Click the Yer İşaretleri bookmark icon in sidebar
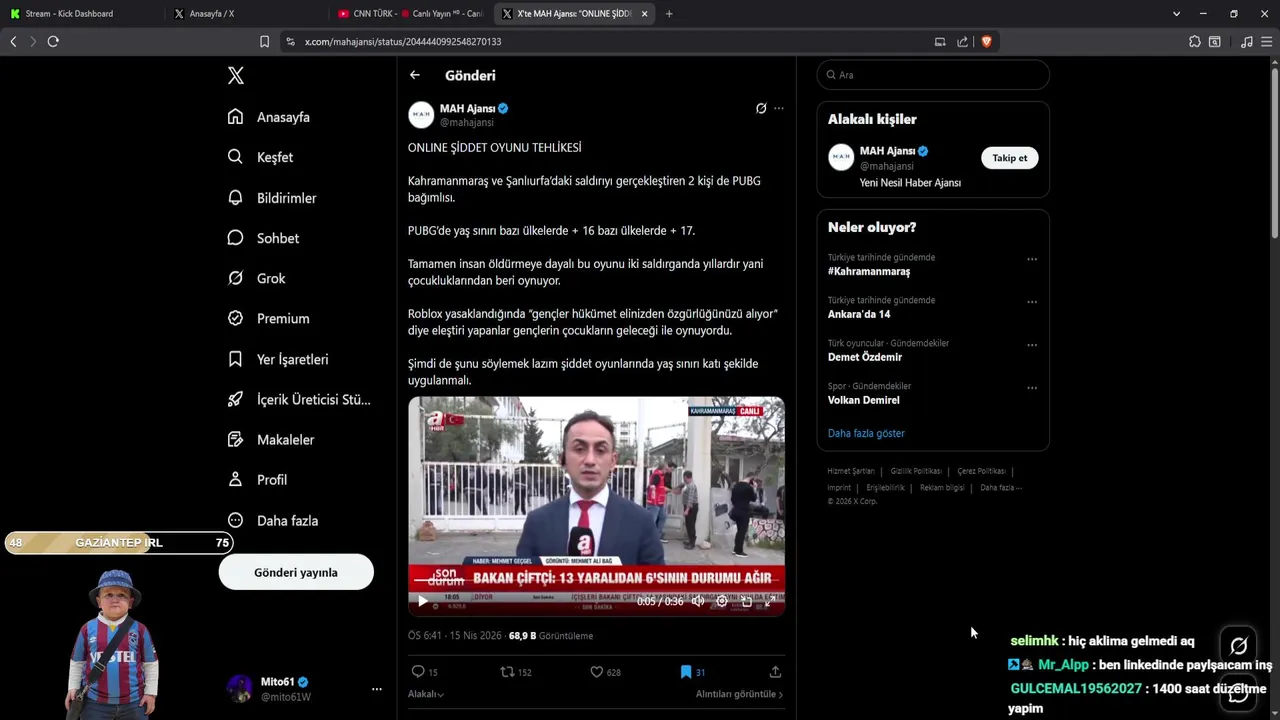1280x720 pixels. pyautogui.click(x=235, y=359)
